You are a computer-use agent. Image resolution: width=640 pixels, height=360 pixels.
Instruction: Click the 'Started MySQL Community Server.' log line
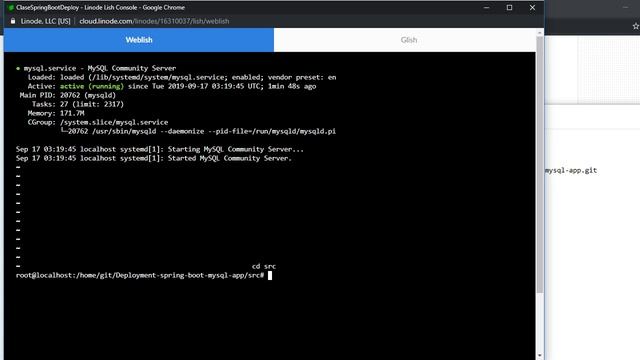pos(154,158)
